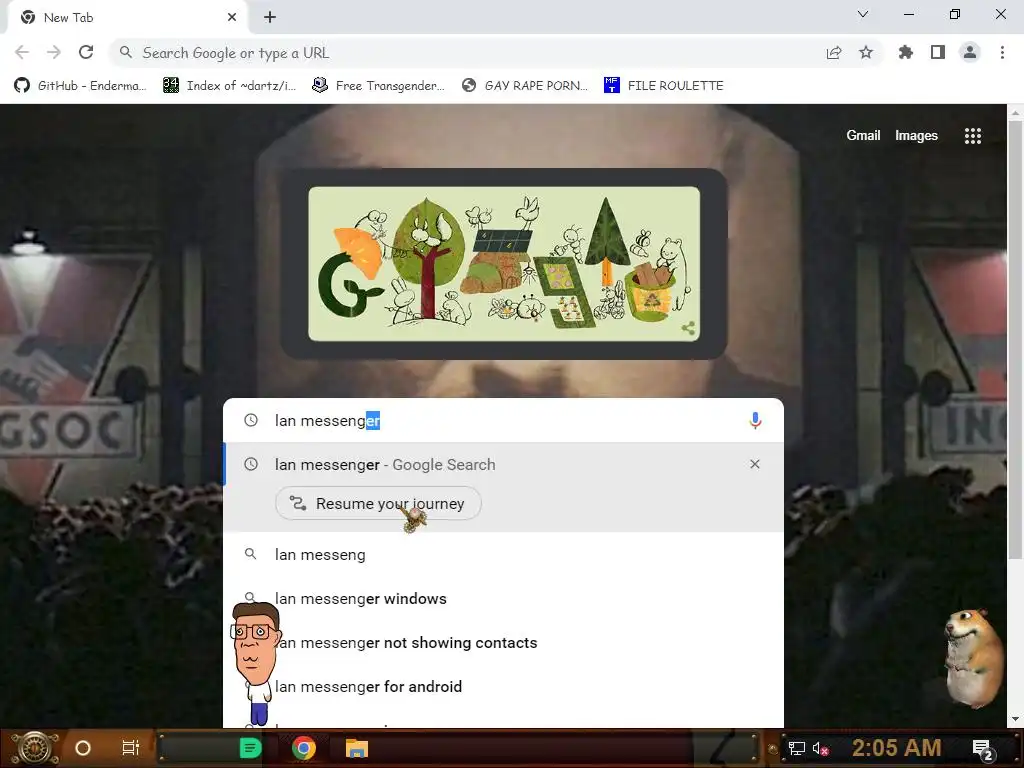Image resolution: width=1024 pixels, height=768 pixels.
Task: Switch to Chrome on the taskbar
Action: 304,748
